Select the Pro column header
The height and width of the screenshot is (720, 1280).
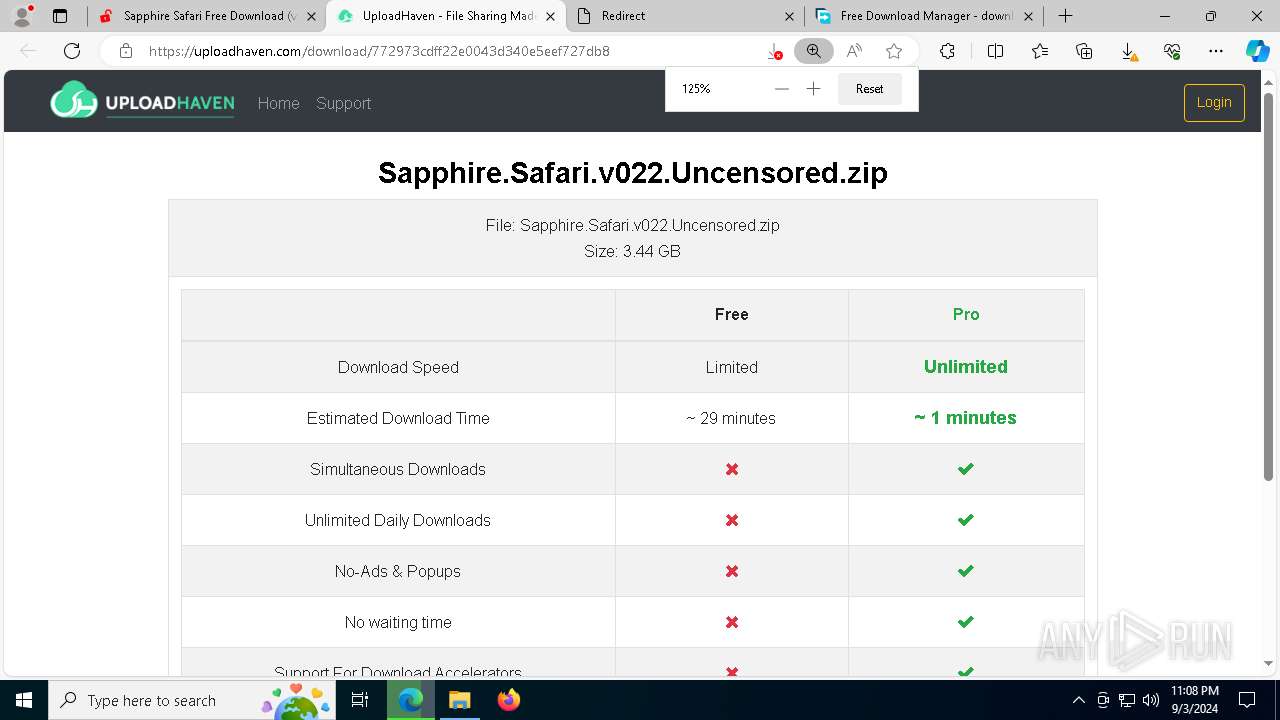(x=966, y=314)
